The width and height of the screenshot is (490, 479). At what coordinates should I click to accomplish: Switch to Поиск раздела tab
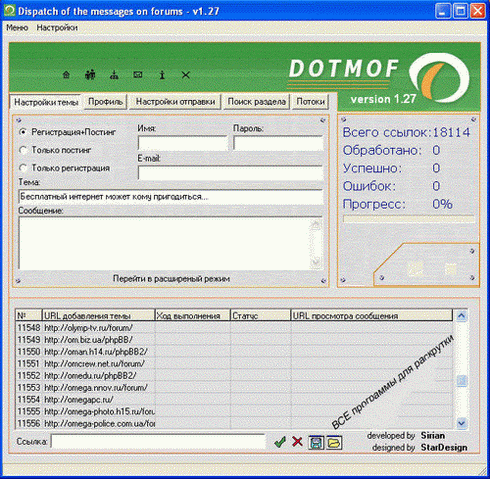pos(256,102)
